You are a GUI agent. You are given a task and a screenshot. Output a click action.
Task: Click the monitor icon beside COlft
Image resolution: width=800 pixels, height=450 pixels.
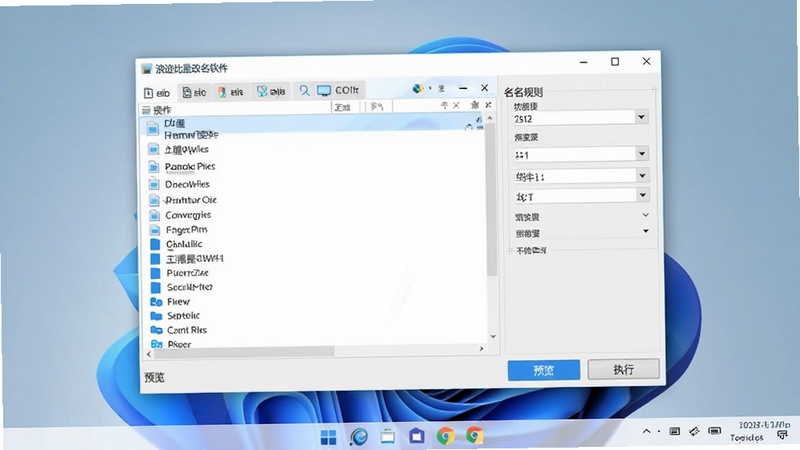click(324, 90)
